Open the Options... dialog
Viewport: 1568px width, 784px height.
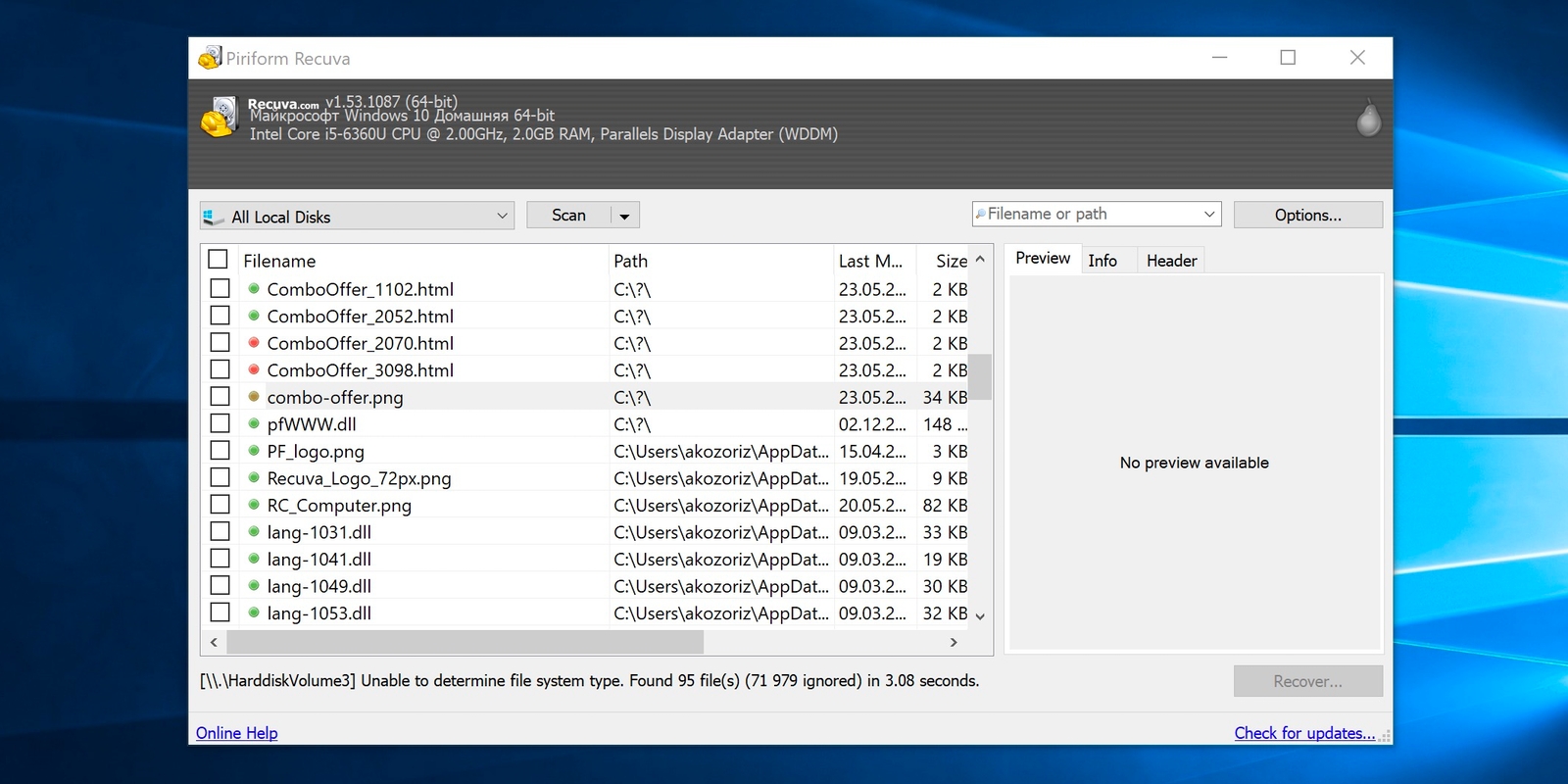click(x=1308, y=215)
